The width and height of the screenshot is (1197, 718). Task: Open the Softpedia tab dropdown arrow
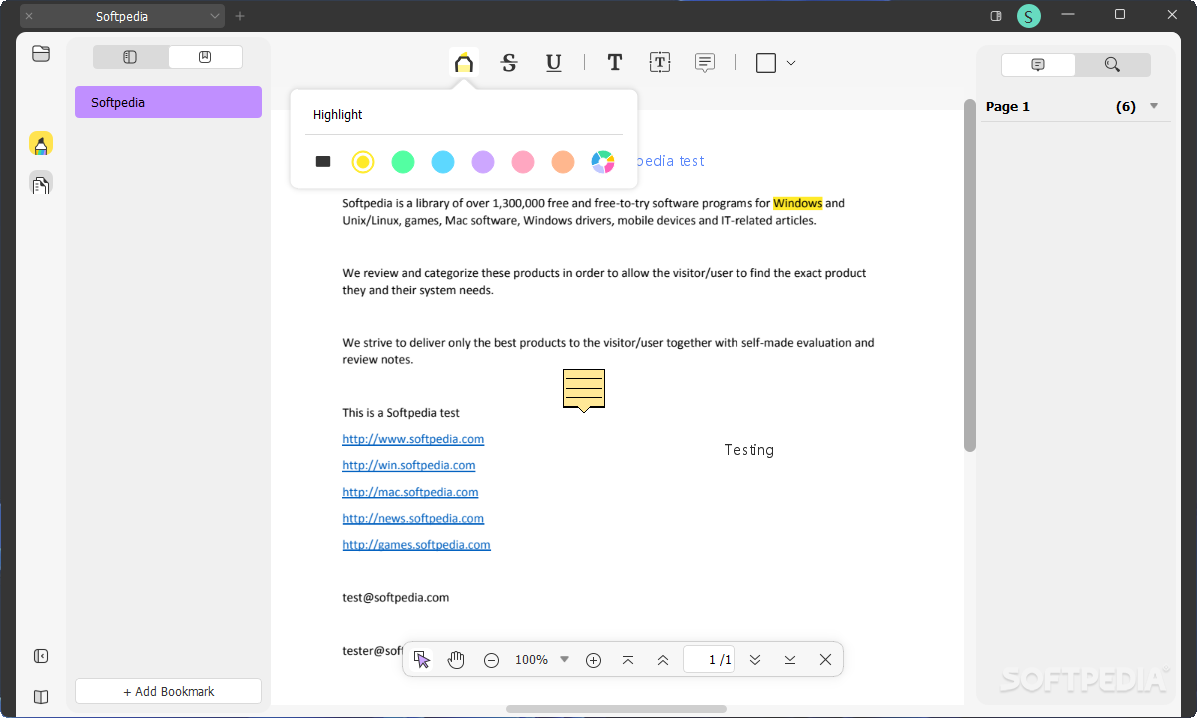click(x=215, y=16)
